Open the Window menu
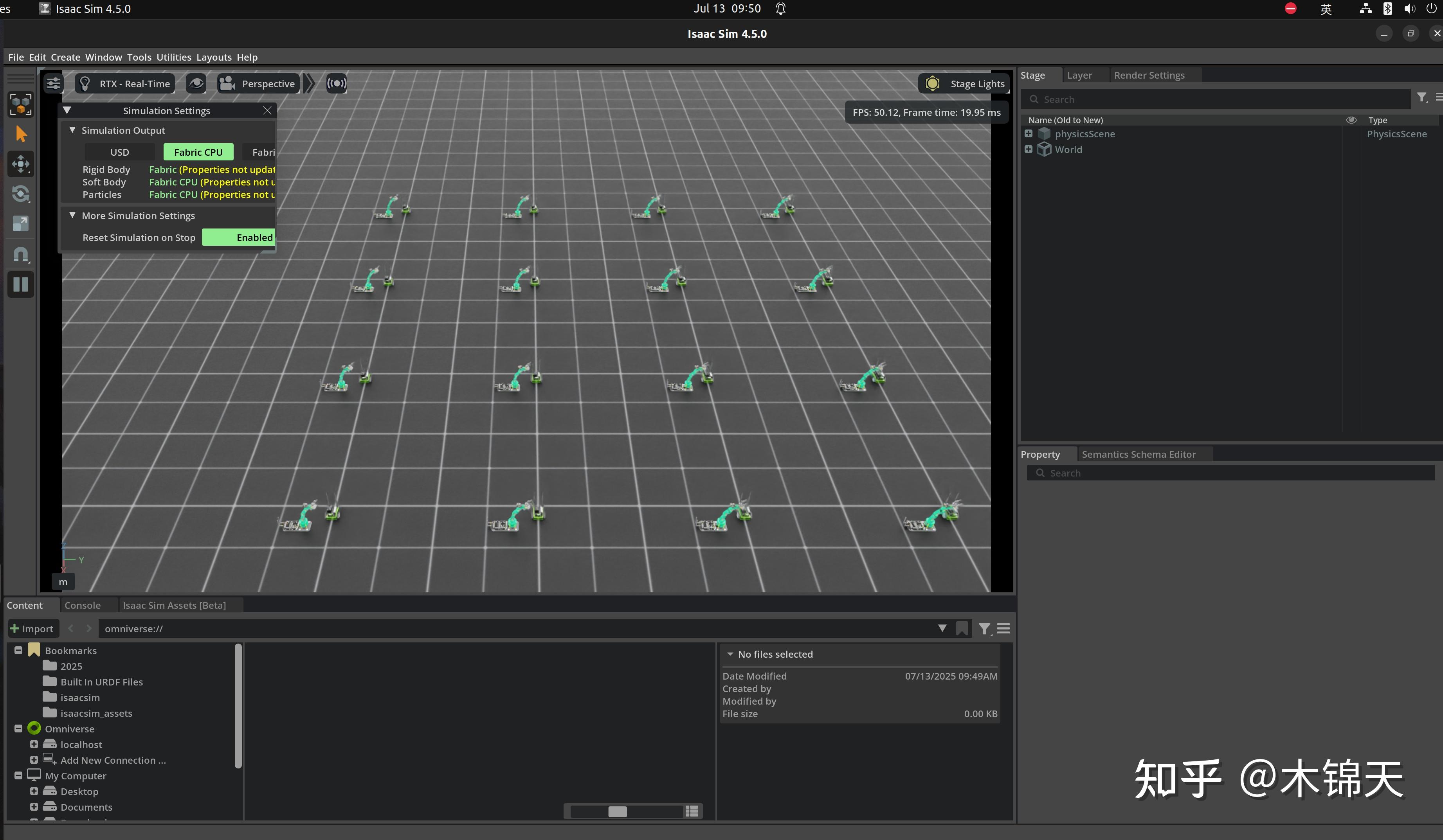1443x840 pixels. pos(103,57)
